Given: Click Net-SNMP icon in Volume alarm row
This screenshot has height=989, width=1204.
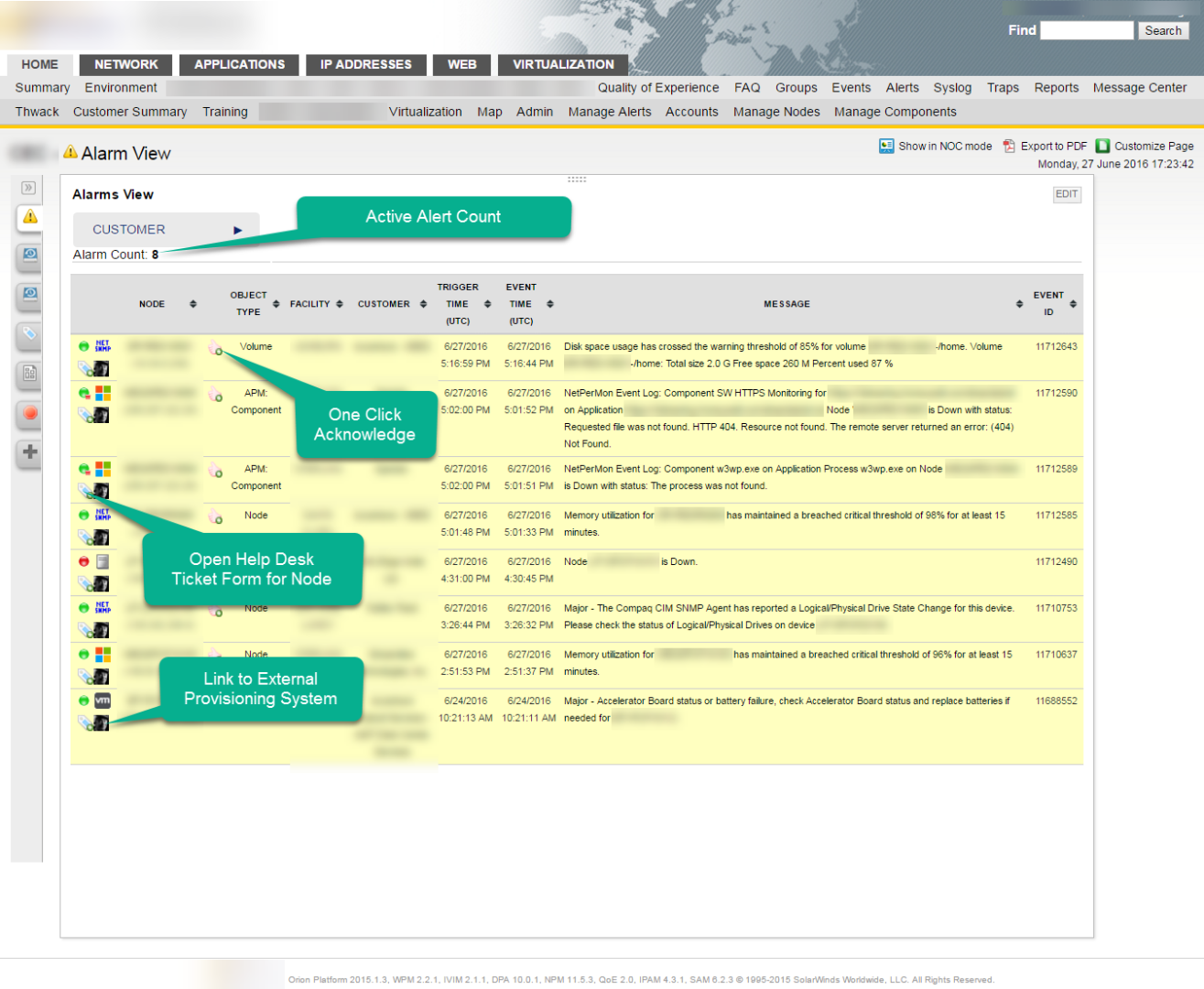Looking at the screenshot, I should [x=103, y=346].
